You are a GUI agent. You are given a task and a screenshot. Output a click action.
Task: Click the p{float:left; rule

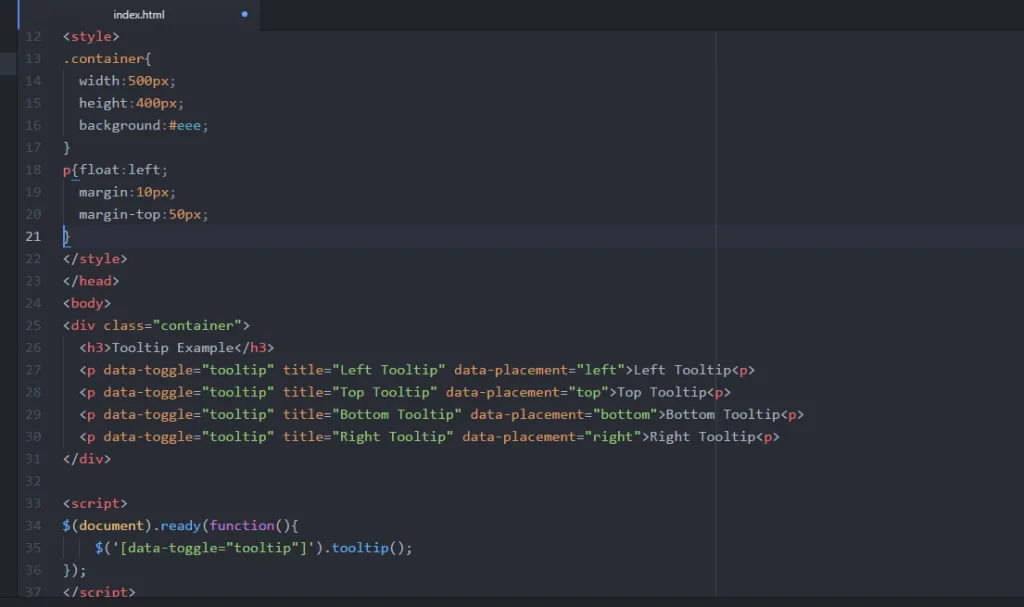pos(115,170)
